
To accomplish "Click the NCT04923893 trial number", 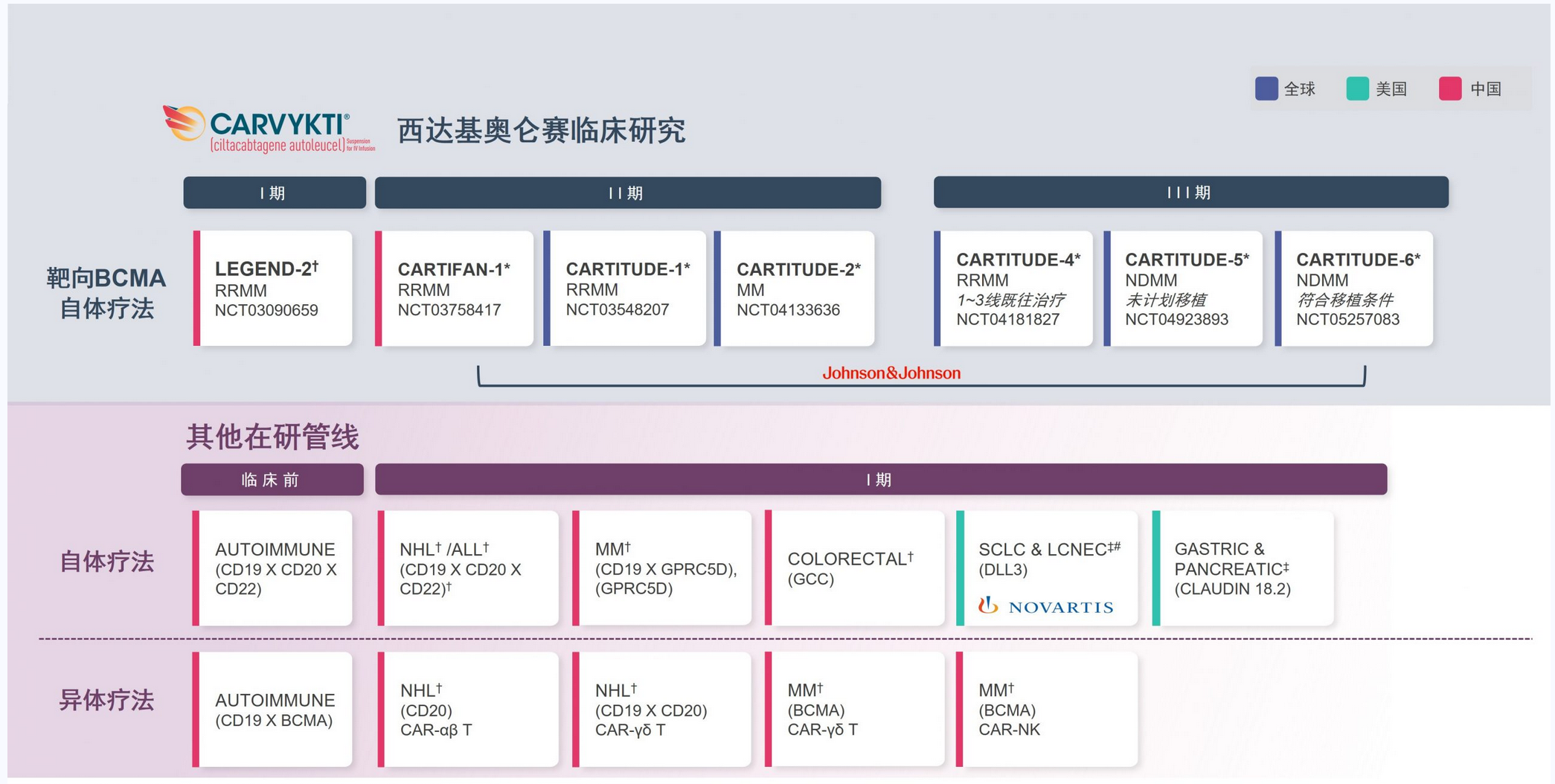I will [x=1177, y=319].
